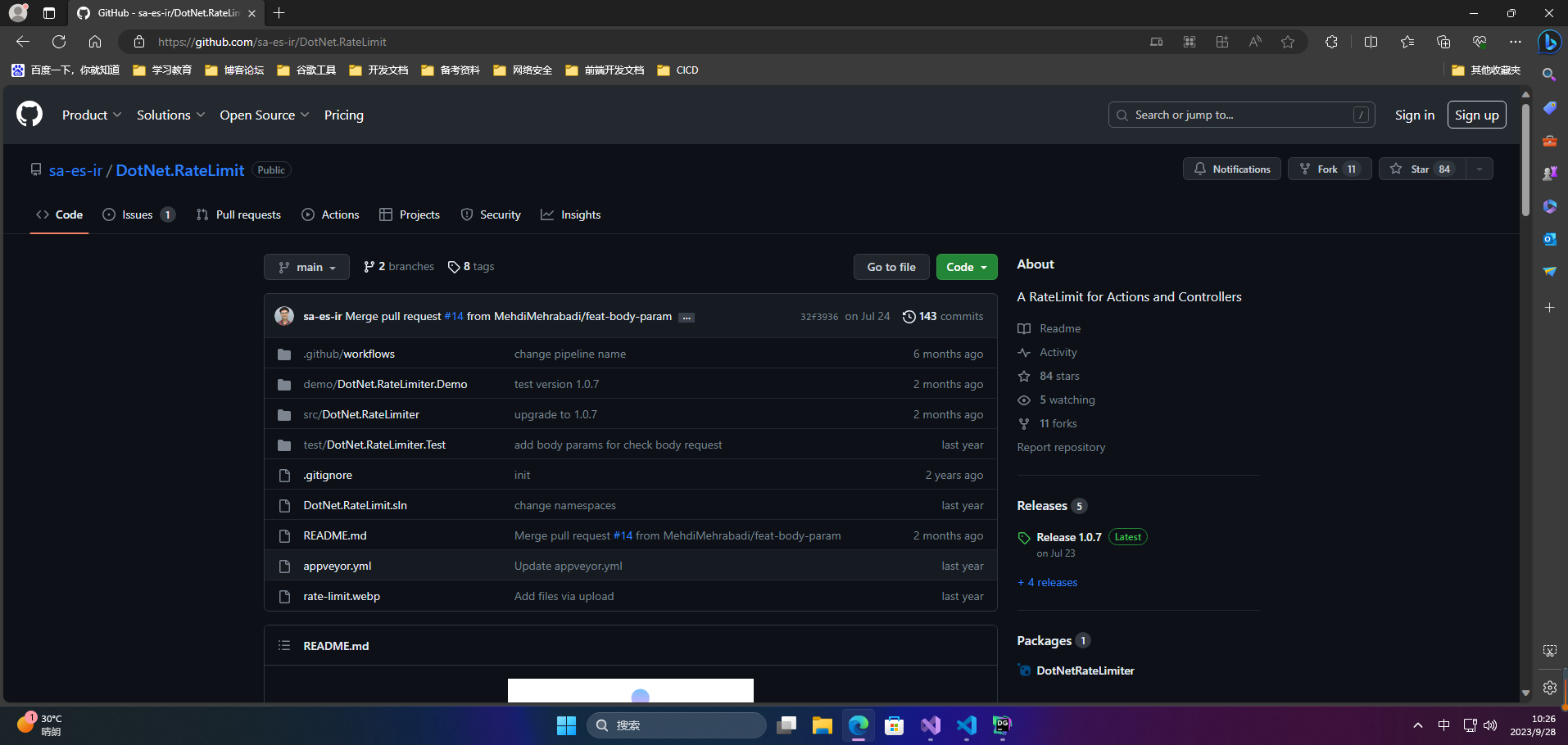Fork the repository with Fork button
The height and width of the screenshot is (745, 1568).
tap(1330, 169)
